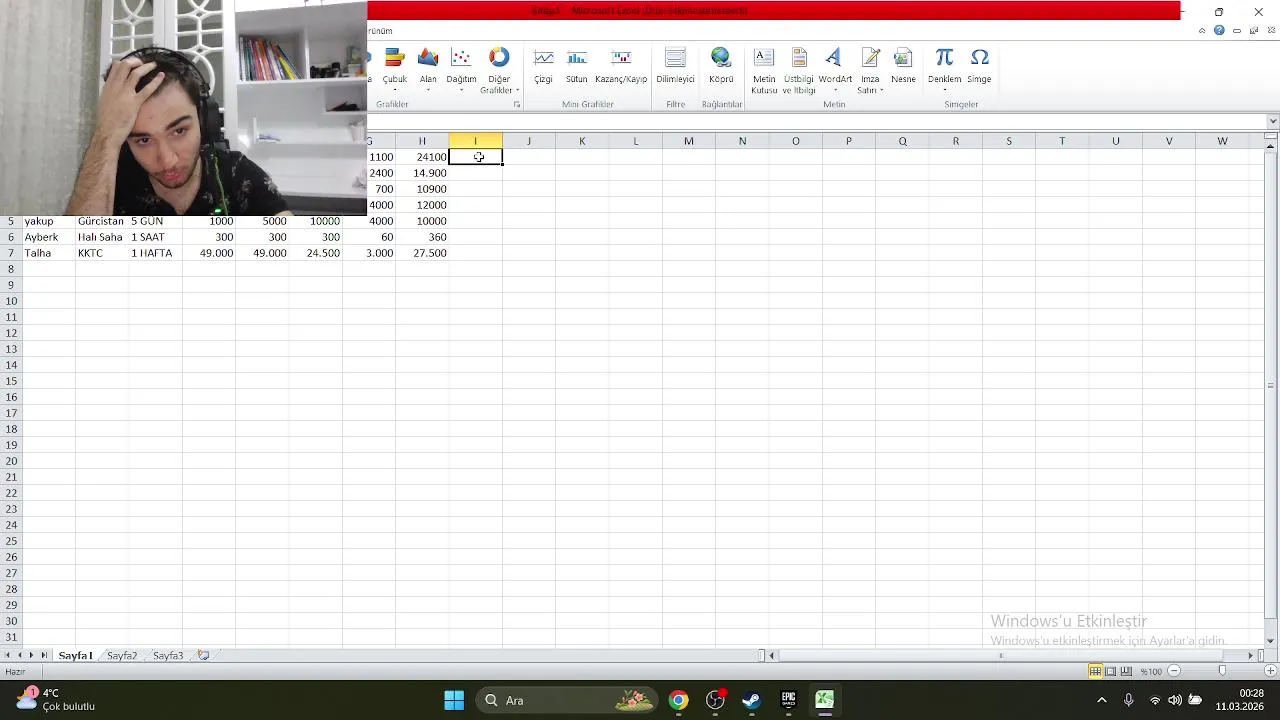1280x720 pixels.
Task: Switch to Page Break Preview view
Action: (1126, 671)
